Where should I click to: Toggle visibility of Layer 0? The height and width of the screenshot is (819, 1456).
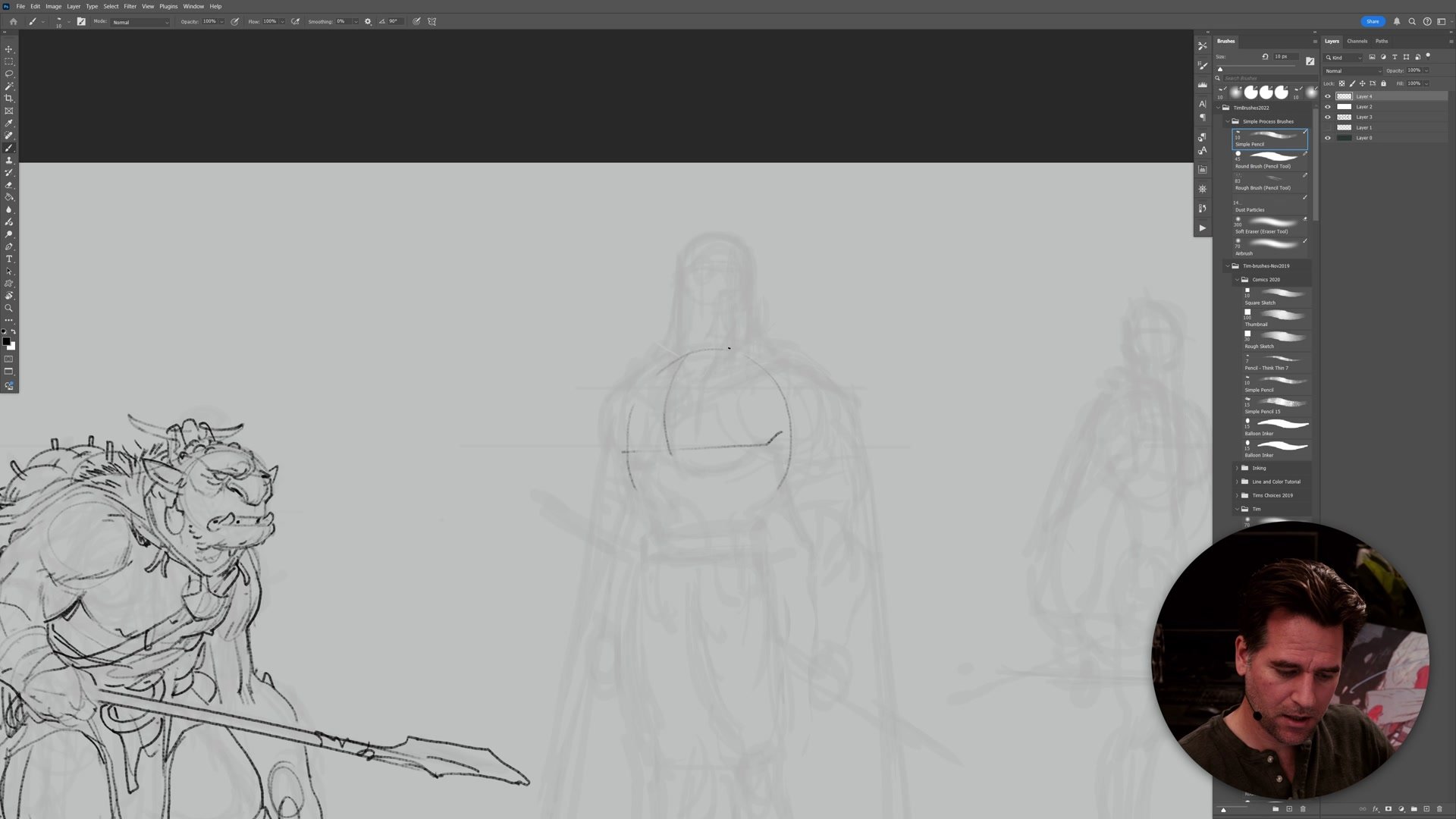tap(1327, 138)
